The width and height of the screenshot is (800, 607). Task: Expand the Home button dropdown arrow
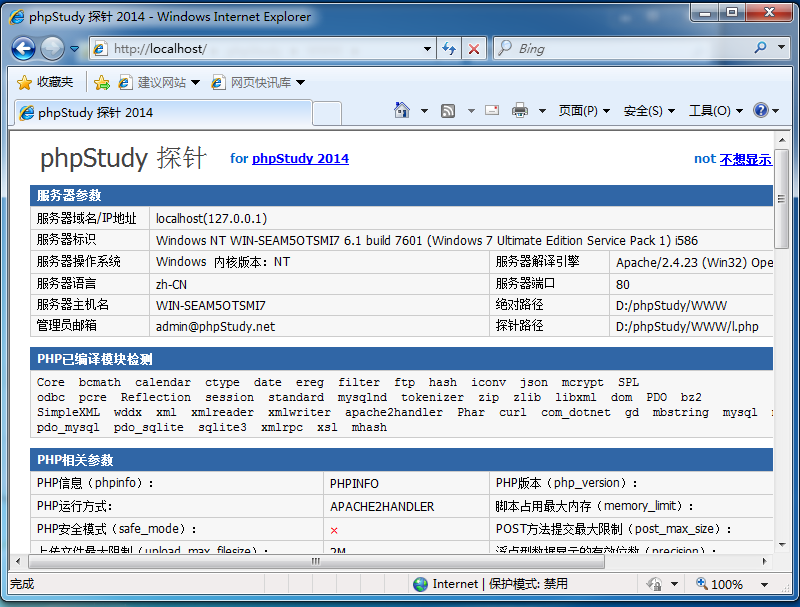tap(424, 111)
